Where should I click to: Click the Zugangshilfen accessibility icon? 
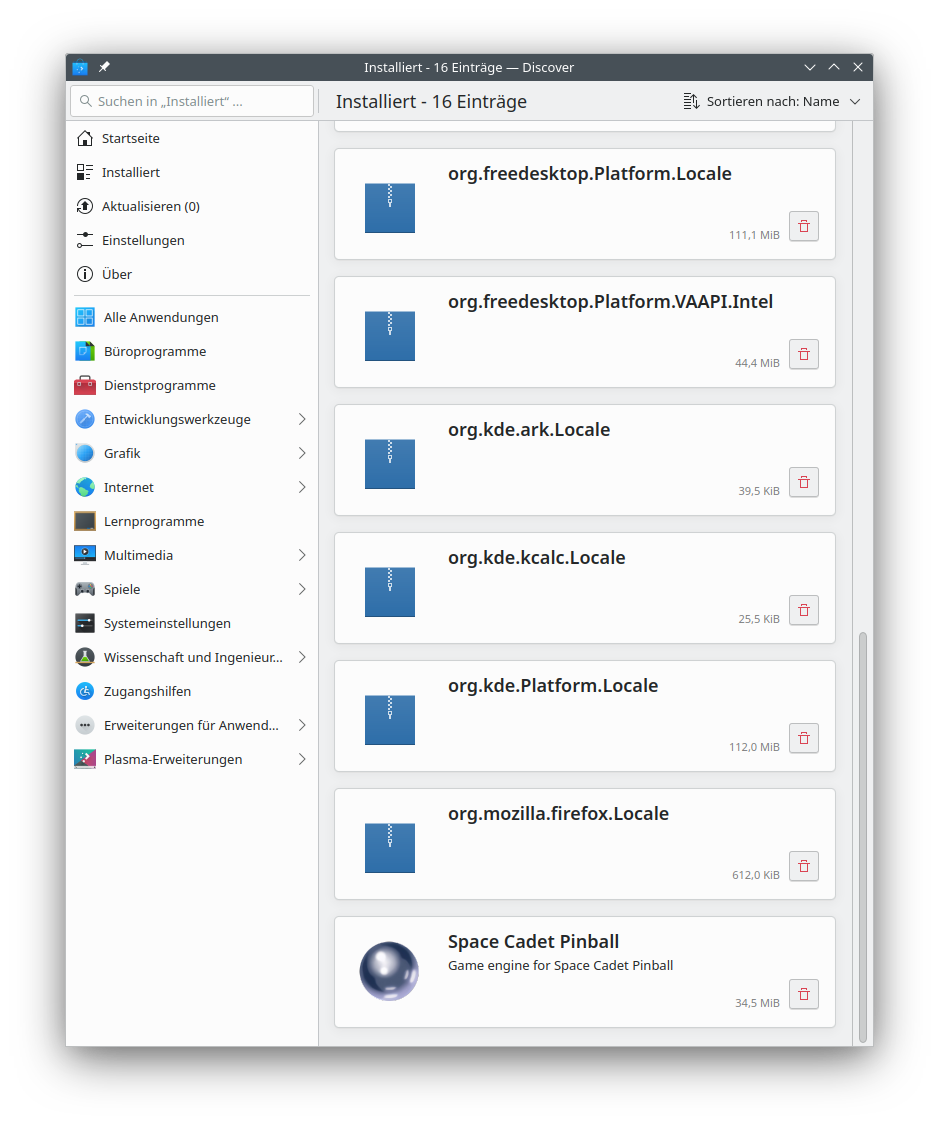85,691
